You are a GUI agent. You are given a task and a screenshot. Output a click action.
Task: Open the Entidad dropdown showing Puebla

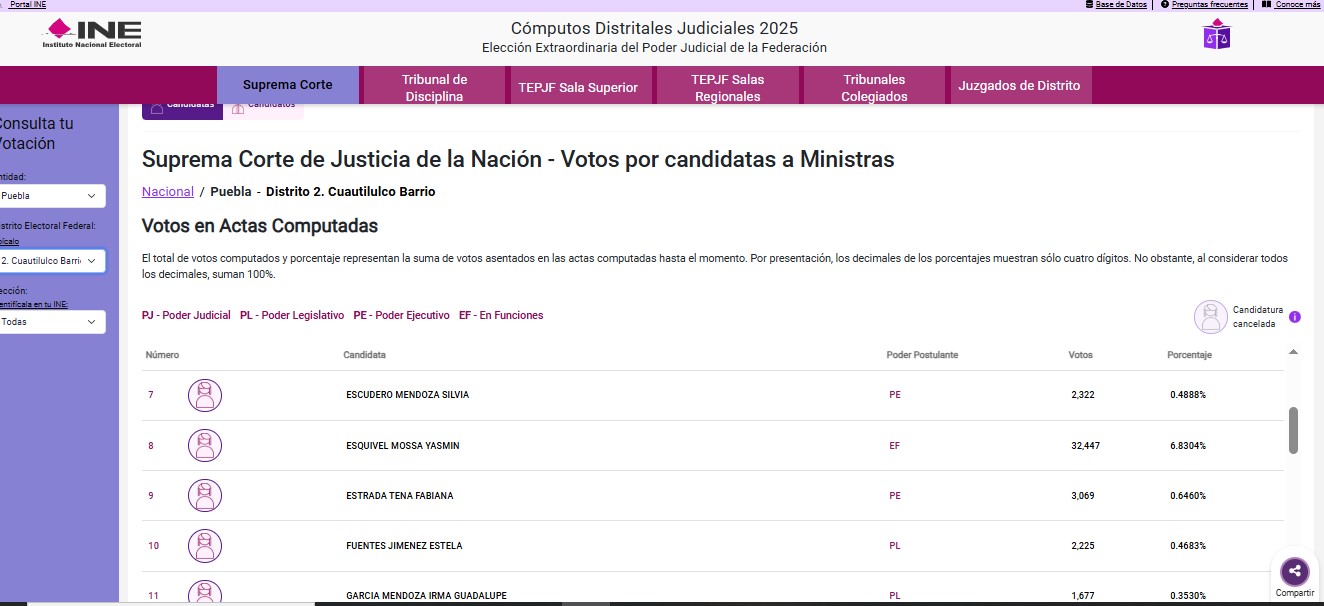pos(52,196)
